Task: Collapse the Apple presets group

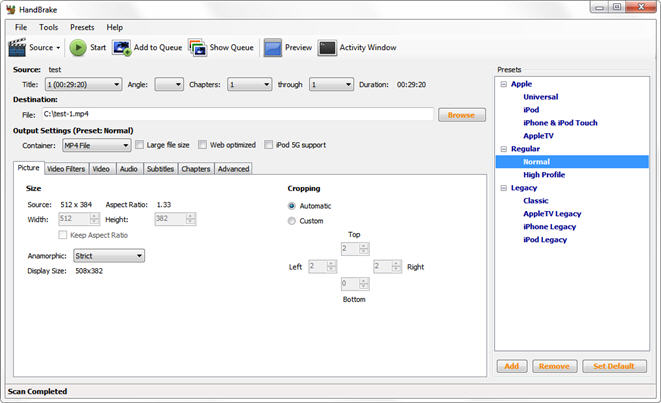Action: coord(503,84)
